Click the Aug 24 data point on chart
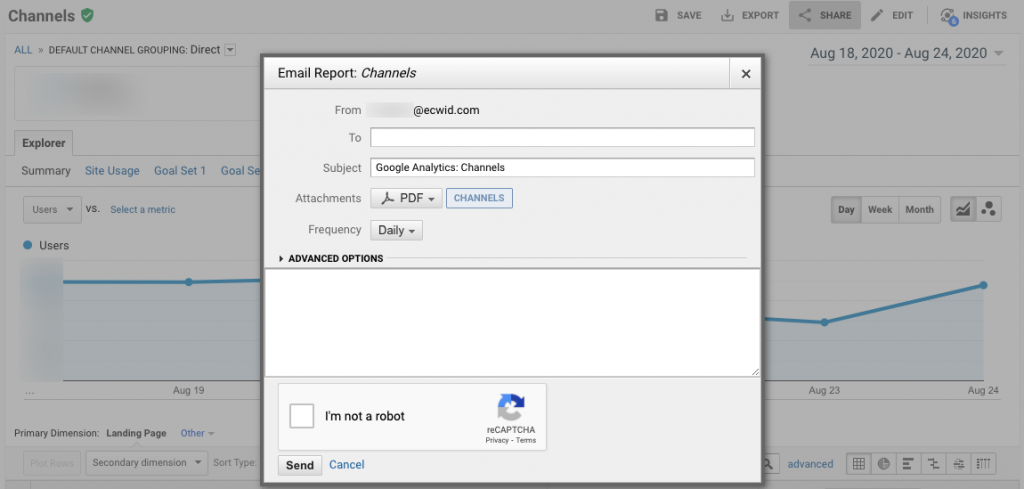The width and height of the screenshot is (1024, 489). pos(984,285)
